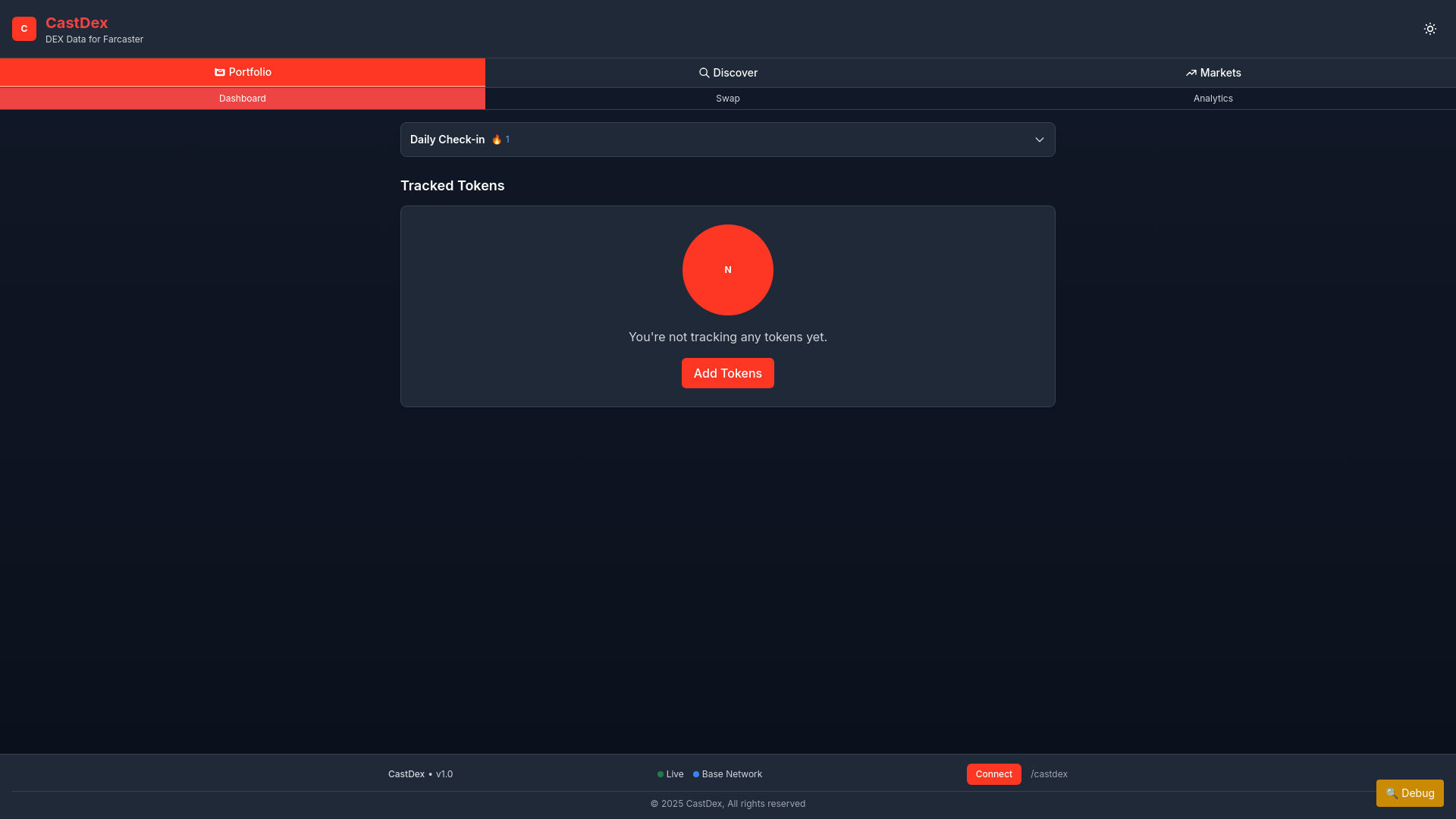Switch to the Discover tab
Screen dimensions: 1456x819
pos(728,73)
